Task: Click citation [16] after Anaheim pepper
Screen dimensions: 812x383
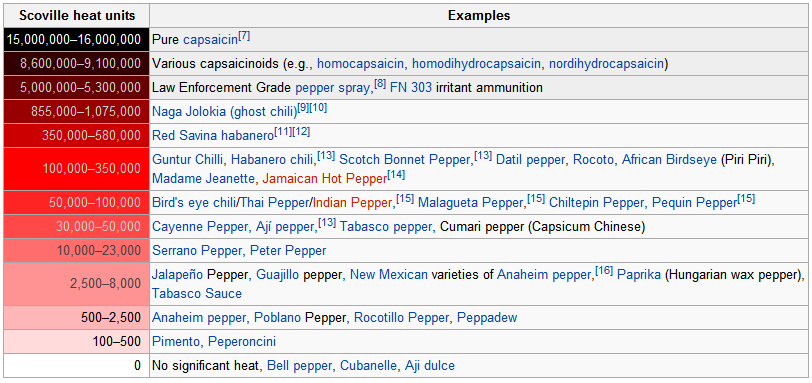Action: [603, 270]
